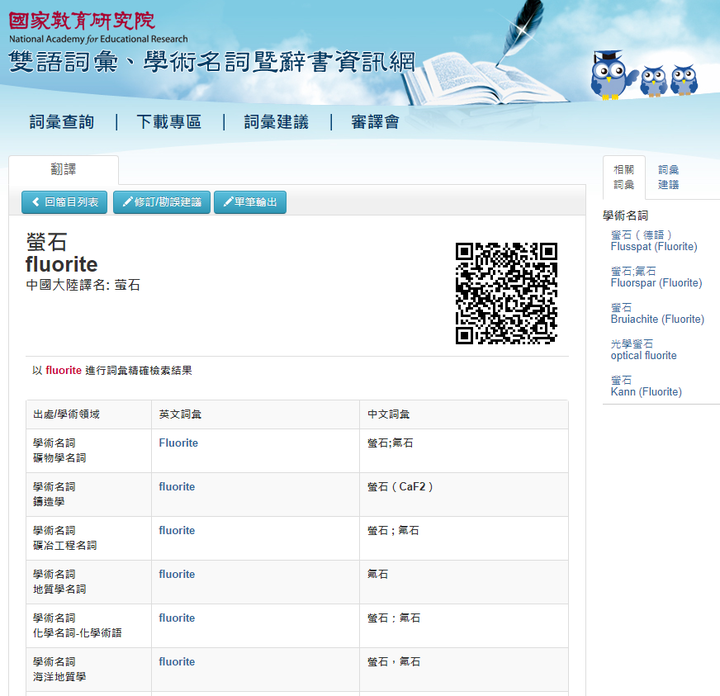The height and width of the screenshot is (696, 720).
Task: Click the pencil icon in 修訂/勘誤建議
Action: pyautogui.click(x=127, y=202)
